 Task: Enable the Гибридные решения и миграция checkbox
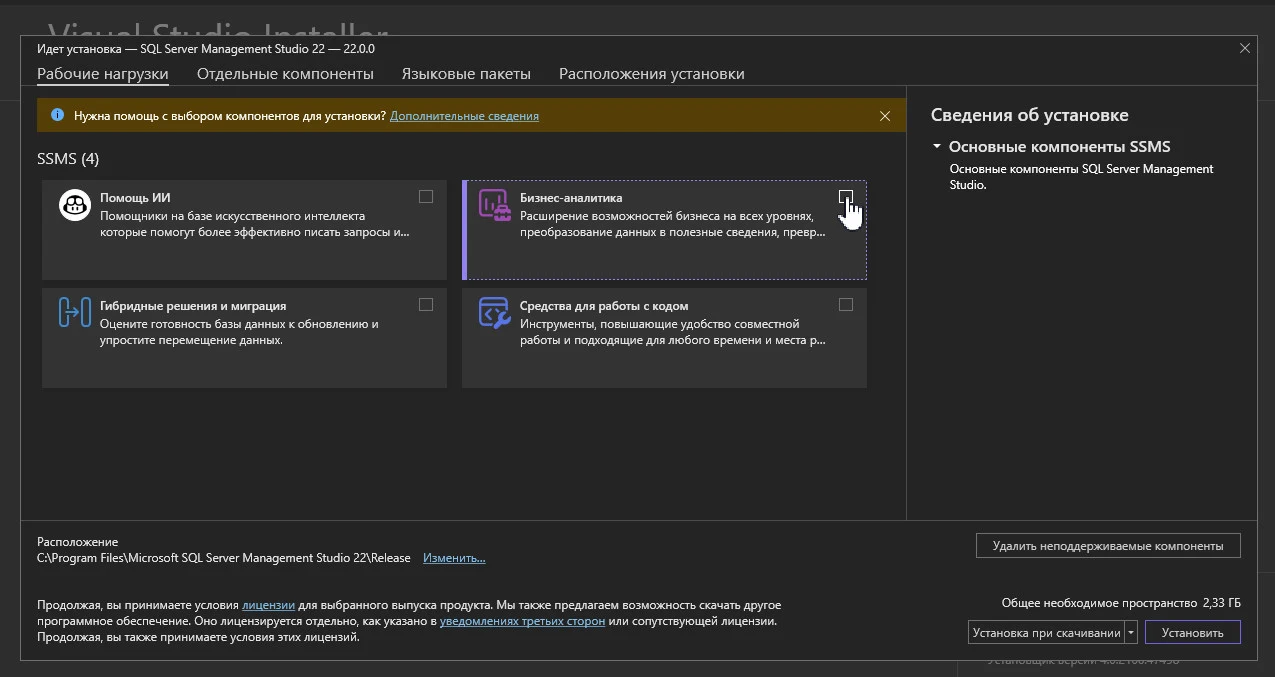(426, 304)
